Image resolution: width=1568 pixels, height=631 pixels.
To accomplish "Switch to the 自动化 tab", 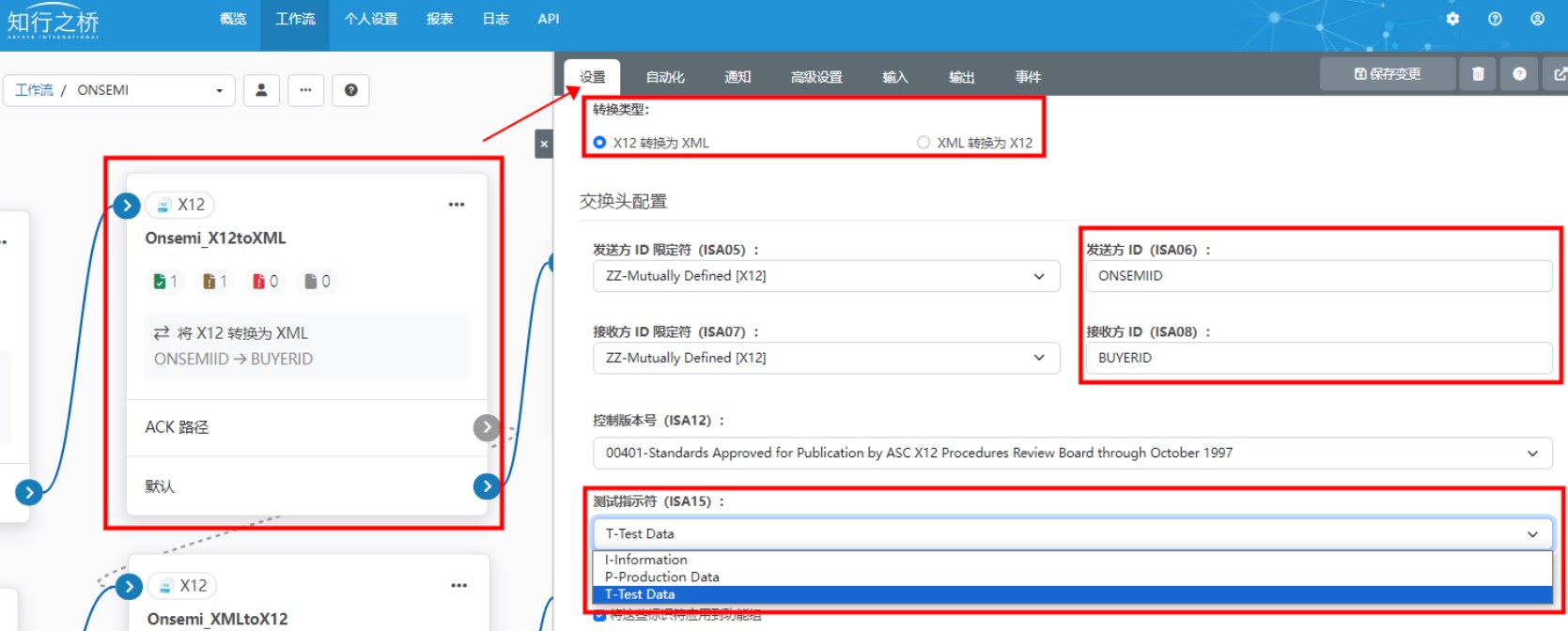I will 665,77.
